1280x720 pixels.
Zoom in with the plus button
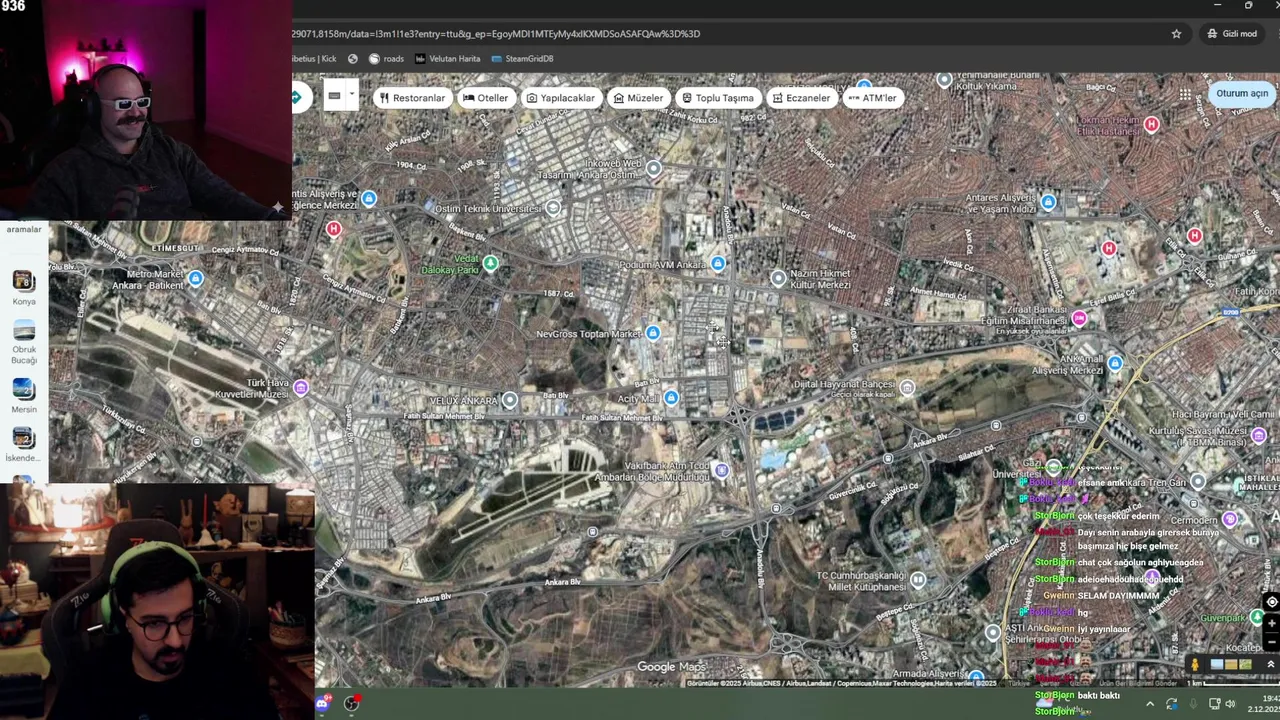click(1271, 623)
